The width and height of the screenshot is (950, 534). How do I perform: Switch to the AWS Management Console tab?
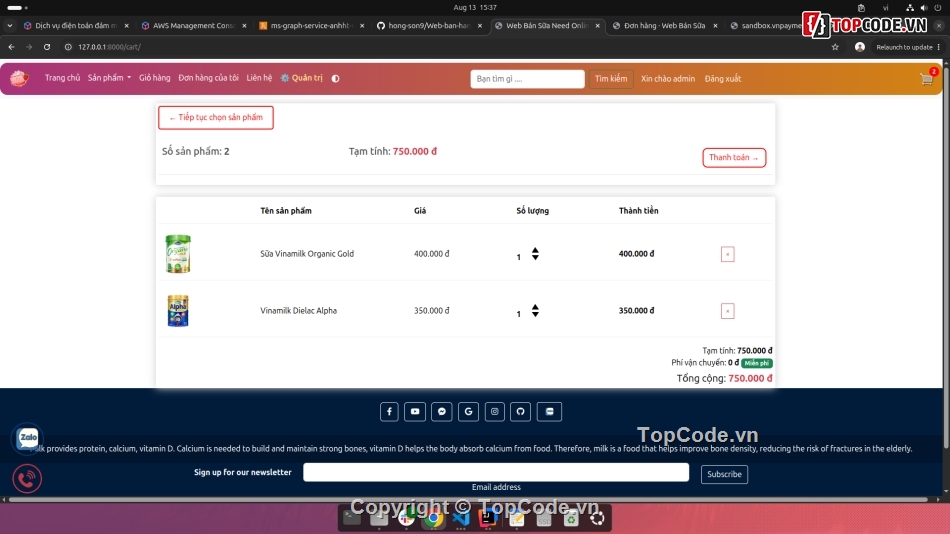coord(193,25)
